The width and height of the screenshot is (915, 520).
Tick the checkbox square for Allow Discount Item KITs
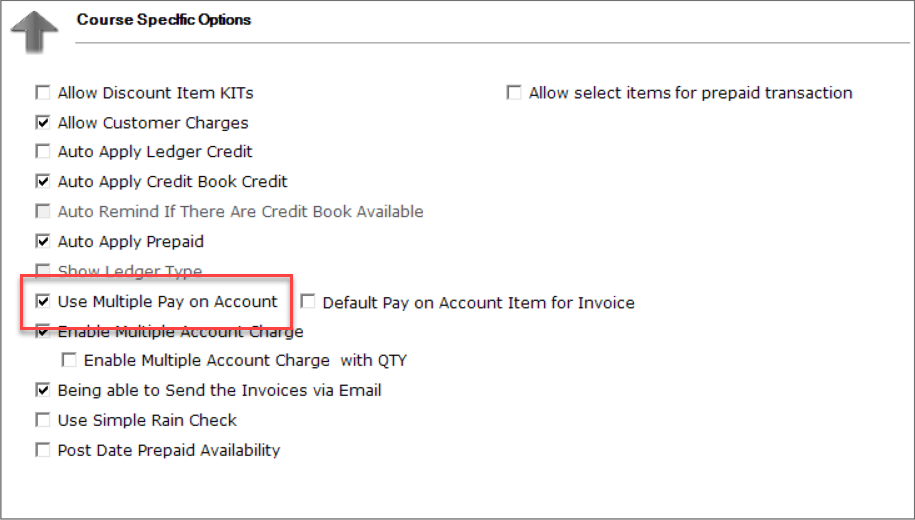click(x=43, y=93)
